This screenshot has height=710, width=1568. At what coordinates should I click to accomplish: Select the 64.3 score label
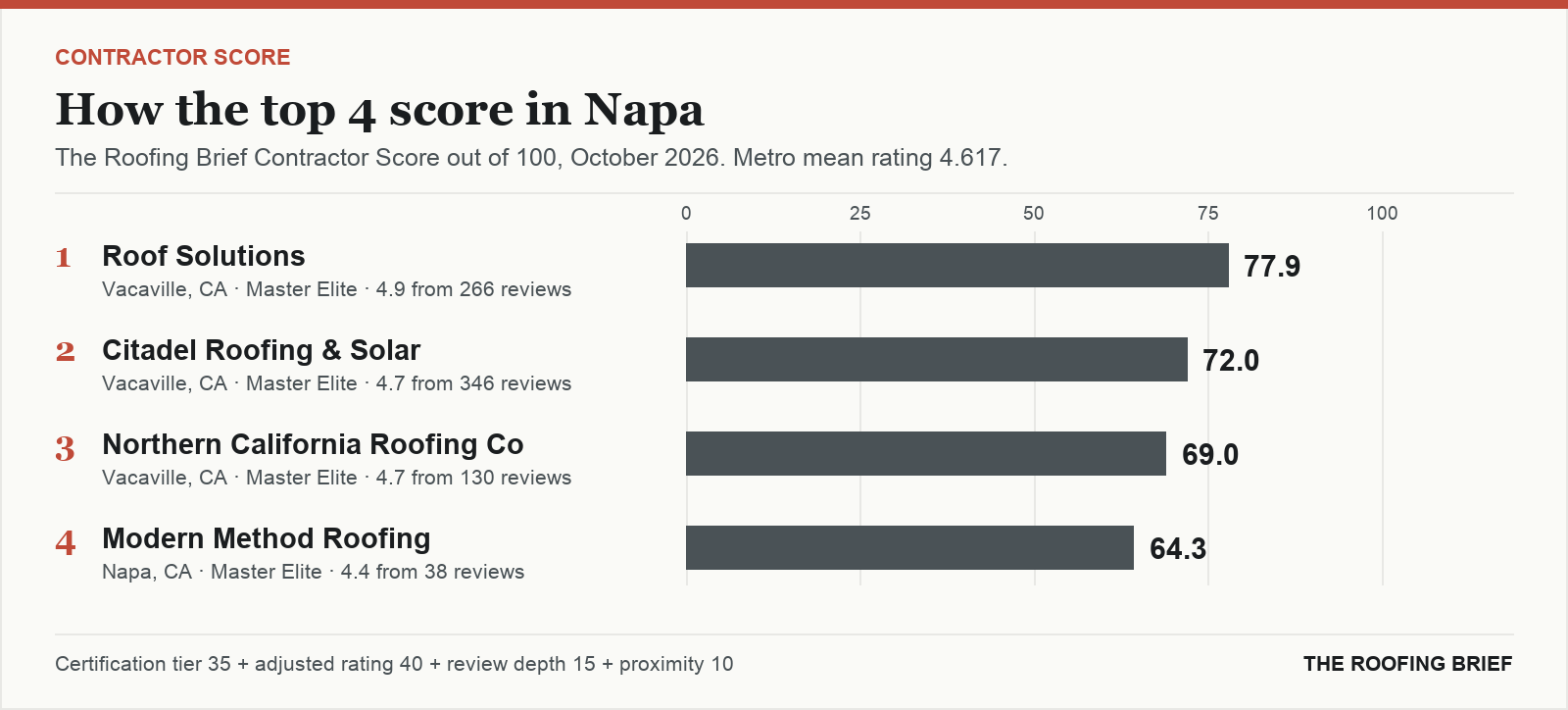tap(1178, 548)
